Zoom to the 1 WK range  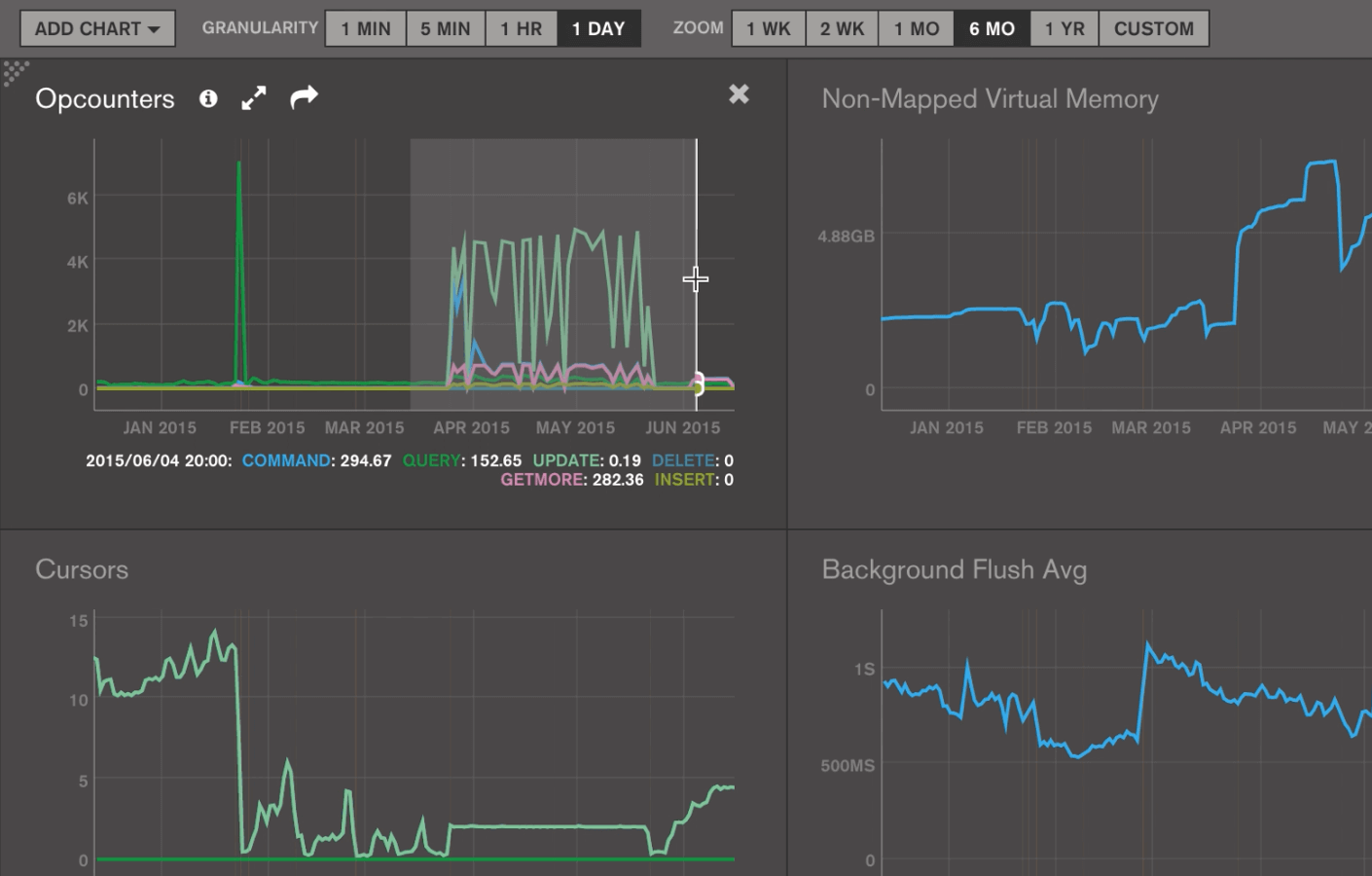click(768, 28)
